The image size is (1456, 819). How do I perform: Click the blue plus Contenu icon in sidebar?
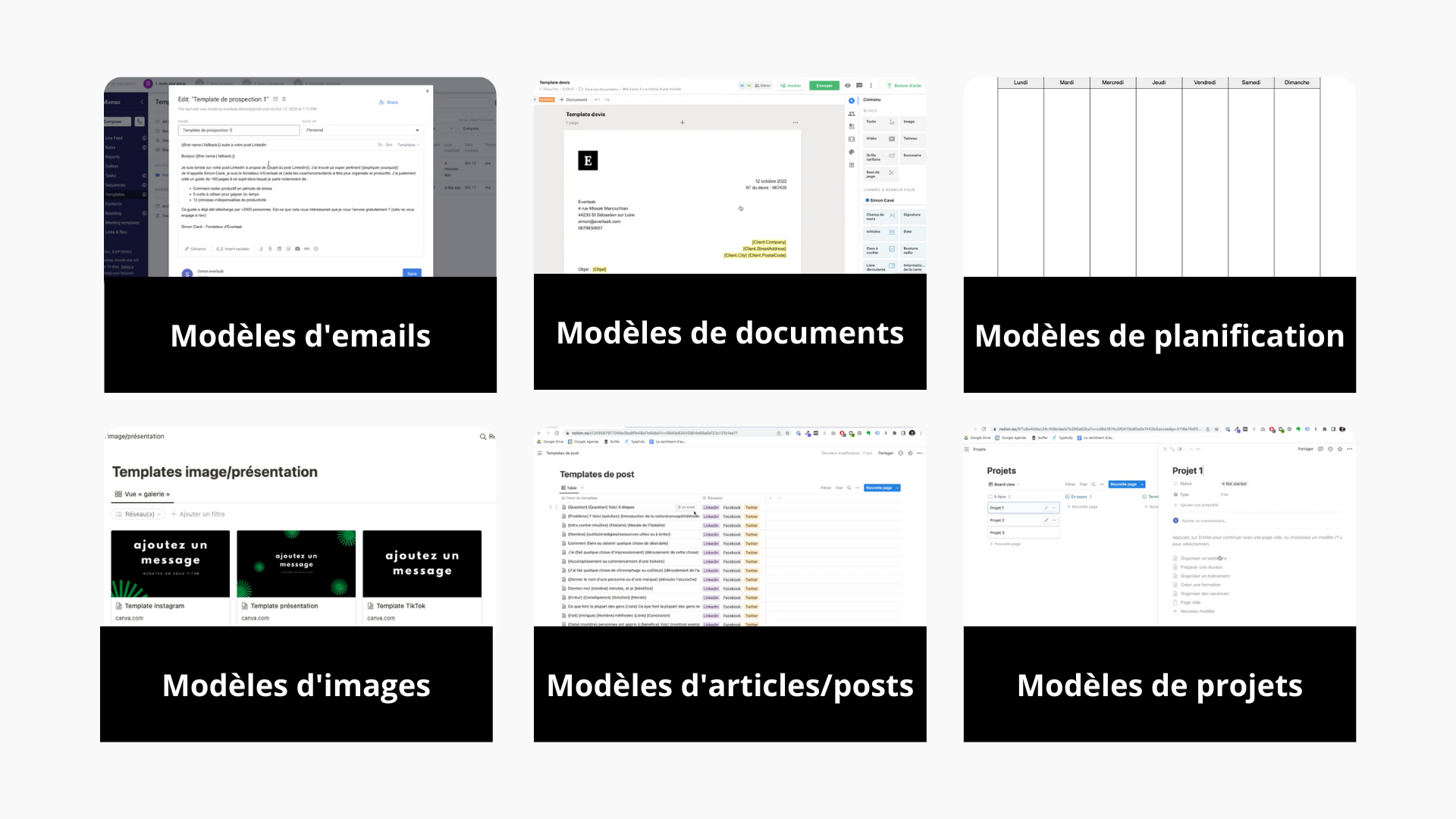(x=852, y=100)
